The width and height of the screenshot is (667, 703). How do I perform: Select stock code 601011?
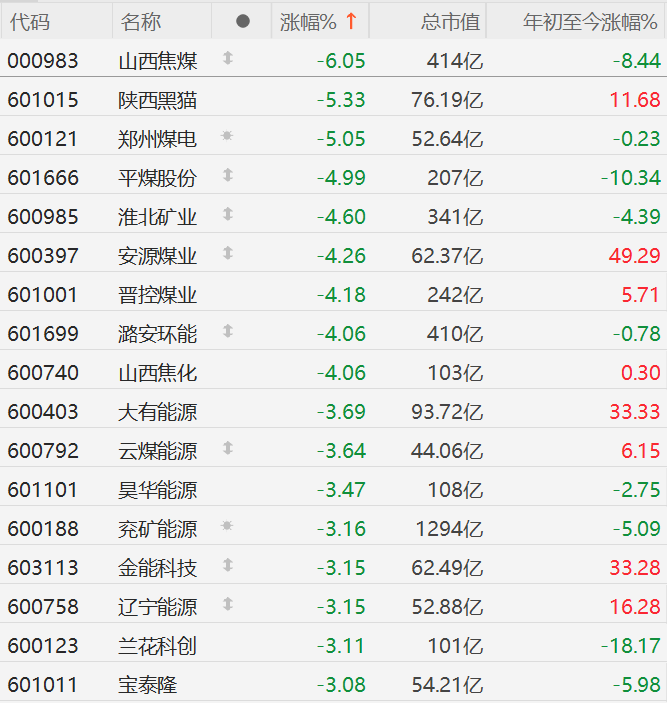coord(43,685)
